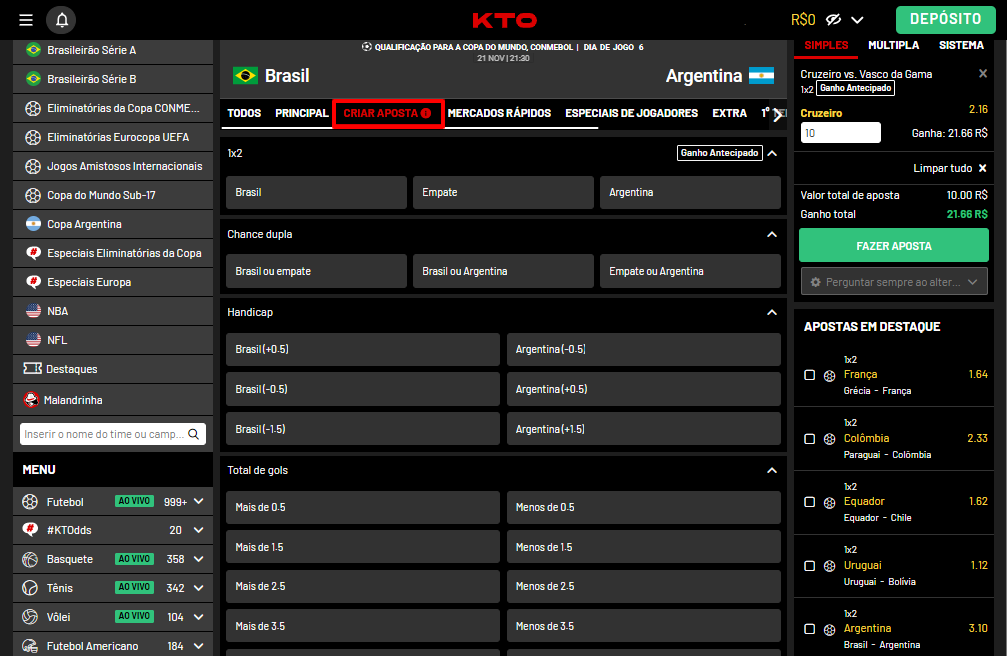Check the Colômbia featured bet
Viewport: 1007px width, 656px height.
point(809,438)
